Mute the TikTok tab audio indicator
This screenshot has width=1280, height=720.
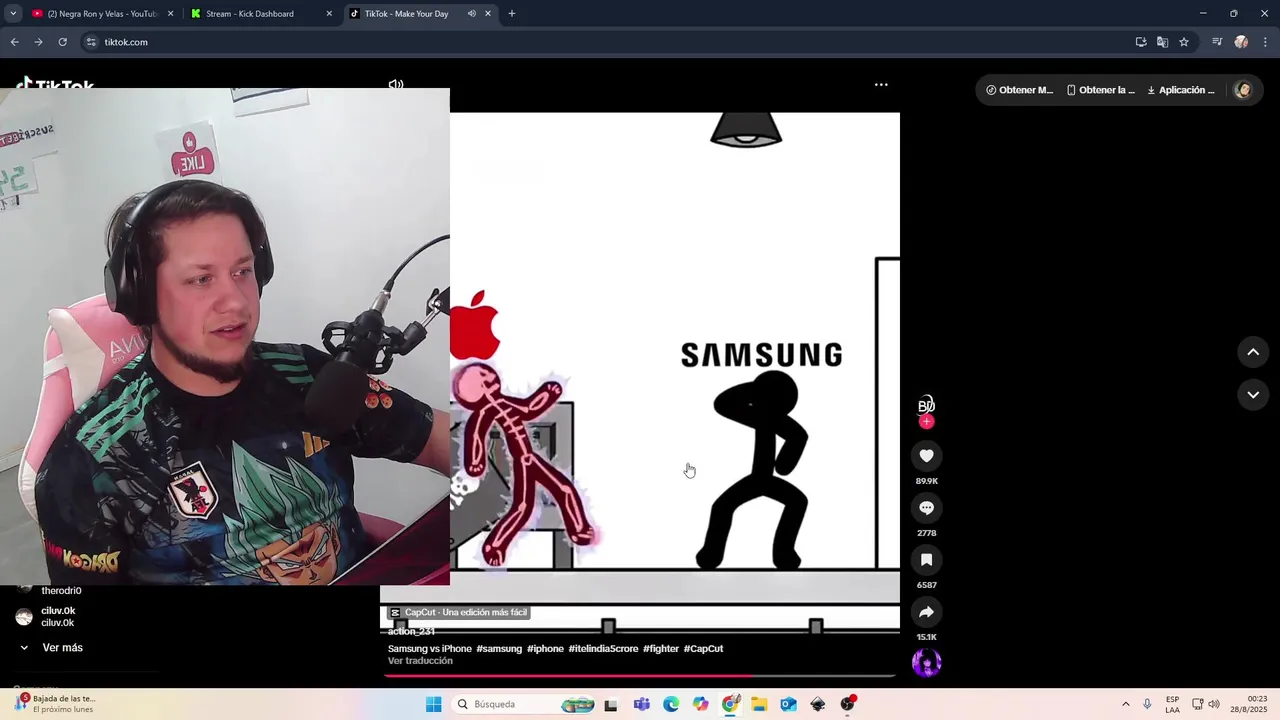pos(472,14)
